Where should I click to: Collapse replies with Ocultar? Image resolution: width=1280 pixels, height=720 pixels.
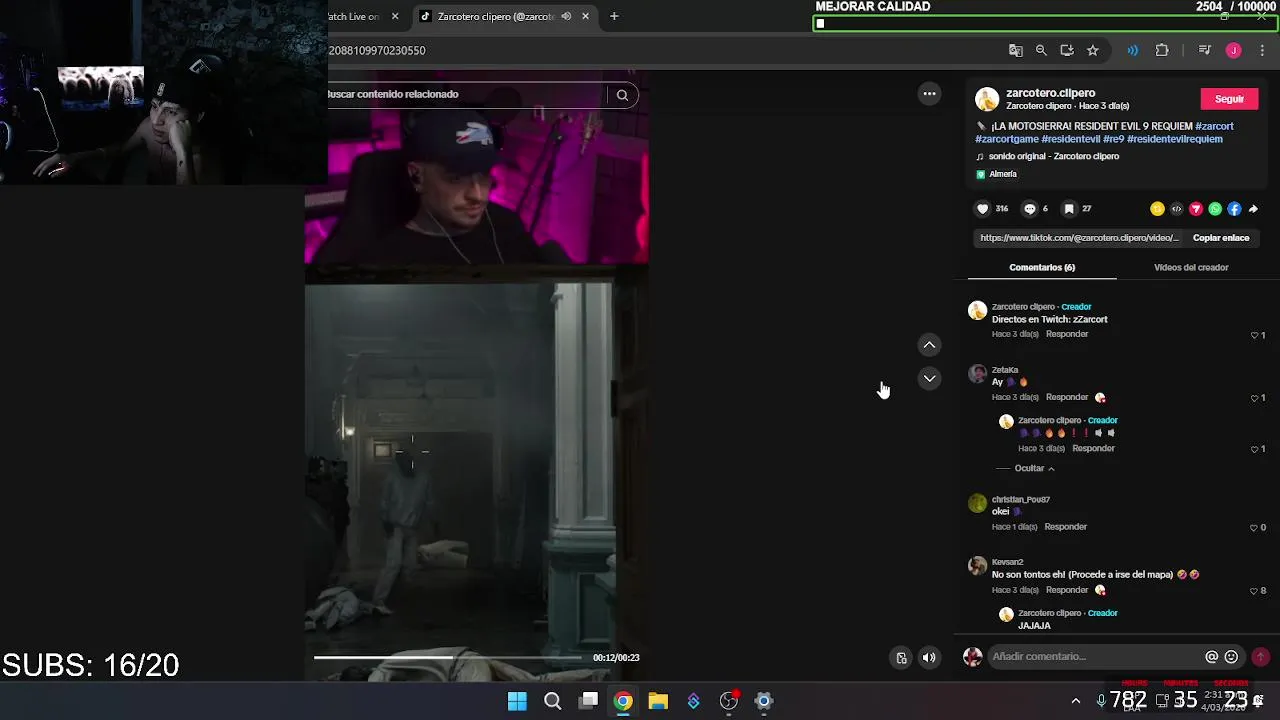coord(1034,468)
